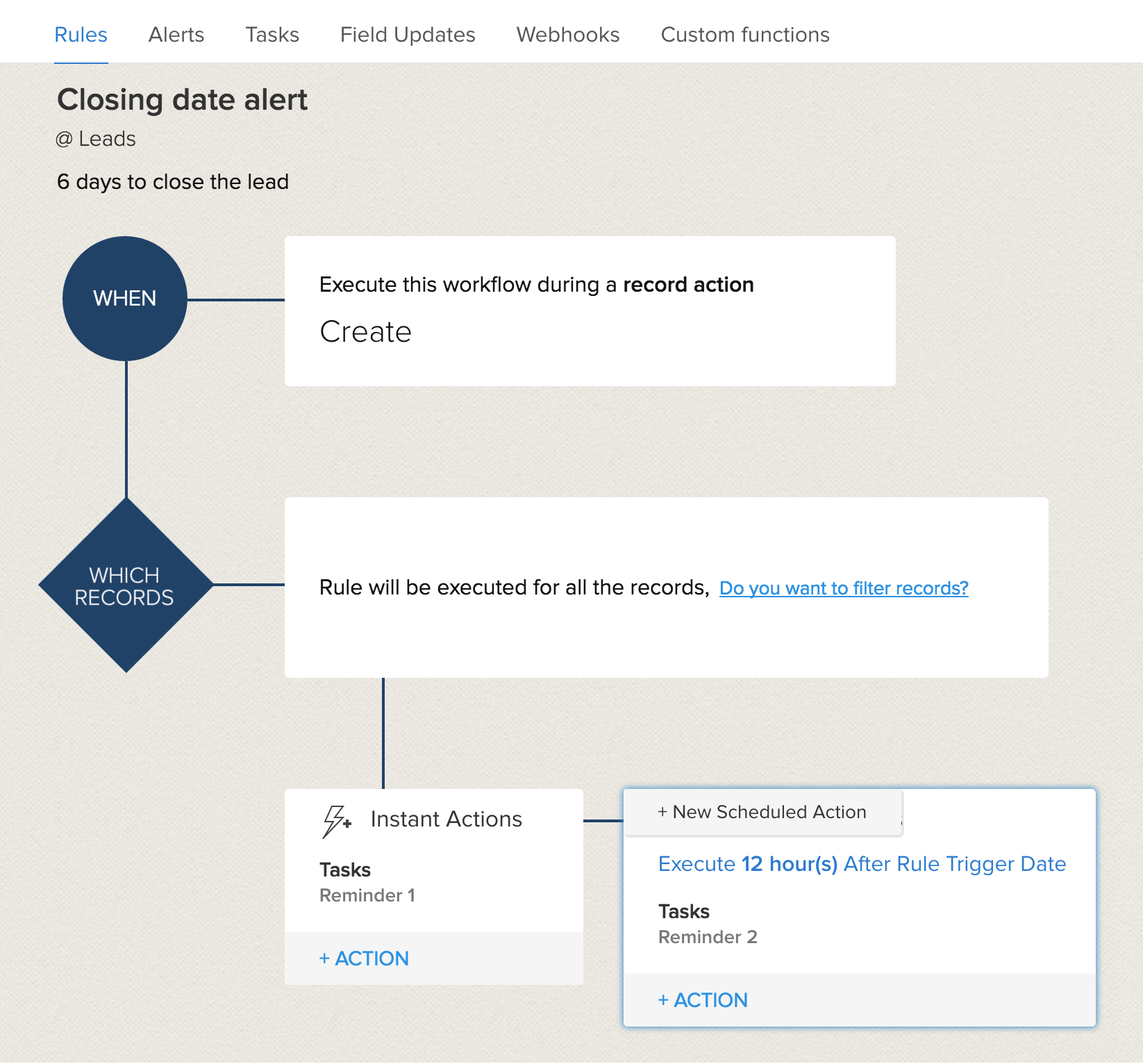Click the '6 days to close the lead' description
Viewport: 1143px width, 1064px height.
click(173, 182)
